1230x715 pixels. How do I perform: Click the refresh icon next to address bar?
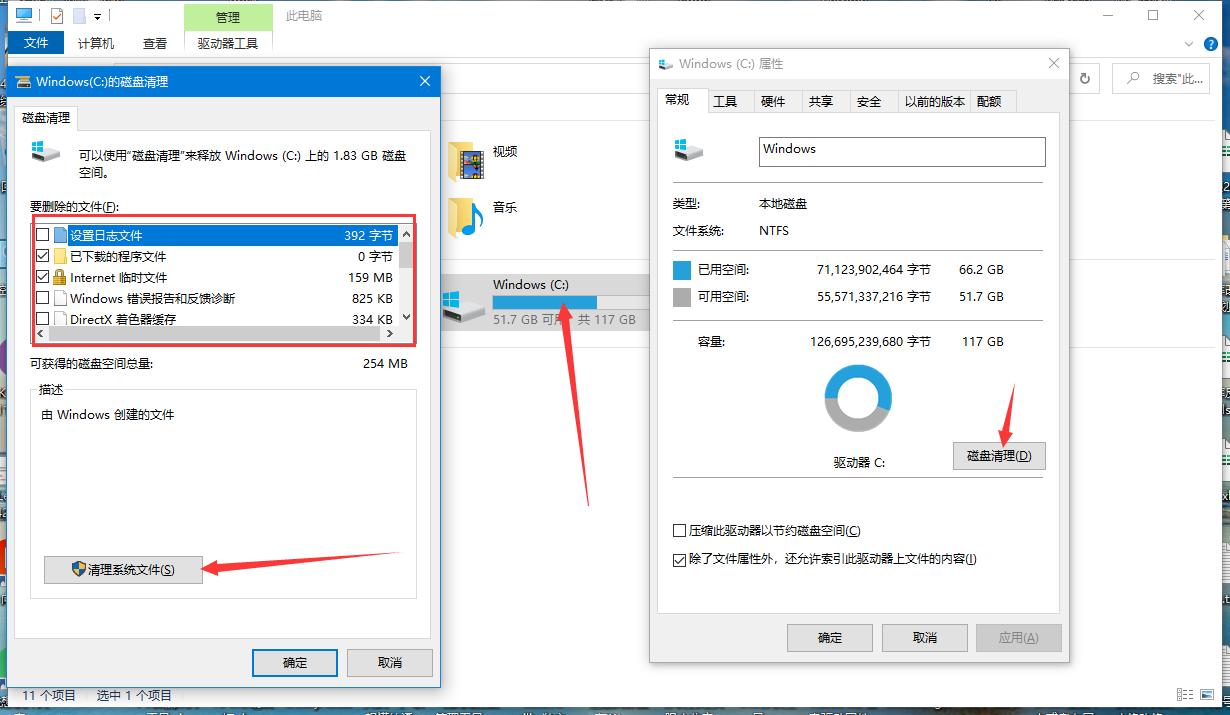point(1085,77)
